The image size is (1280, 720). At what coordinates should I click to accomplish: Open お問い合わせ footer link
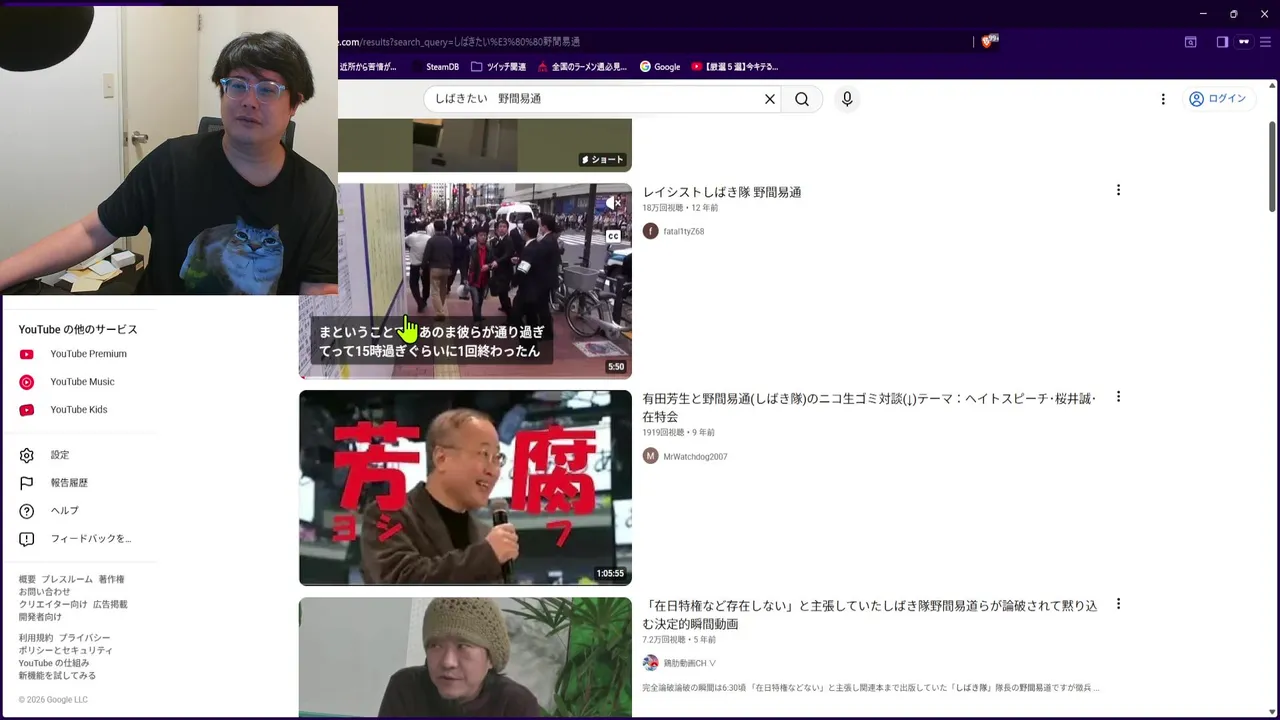tap(44, 592)
